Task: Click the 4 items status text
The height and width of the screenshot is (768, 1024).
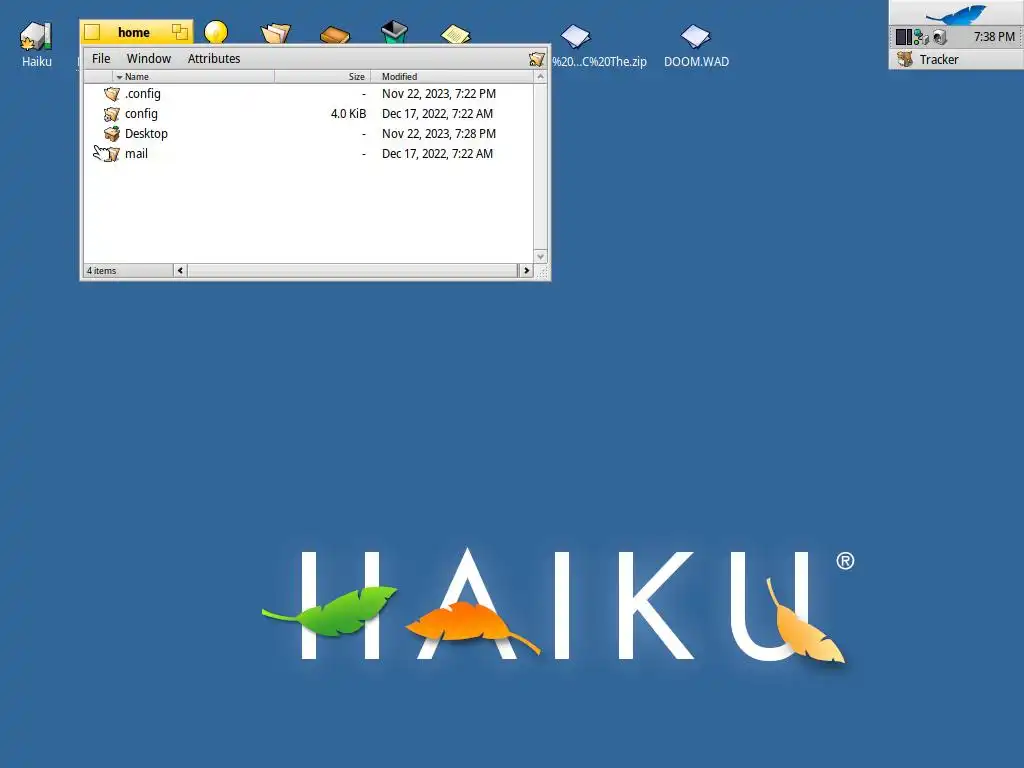Action: tap(102, 270)
